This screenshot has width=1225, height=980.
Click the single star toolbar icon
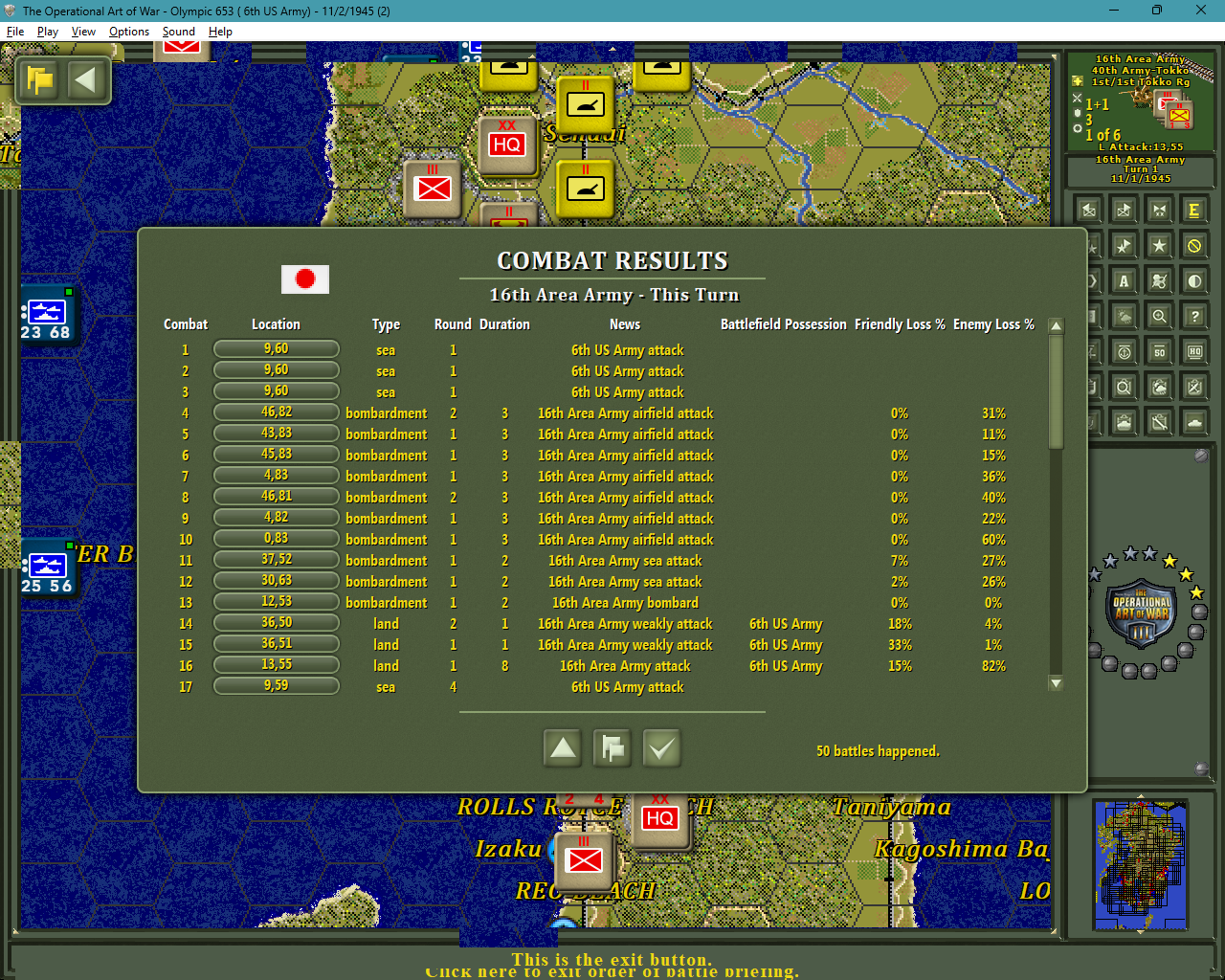pyautogui.click(x=1159, y=245)
